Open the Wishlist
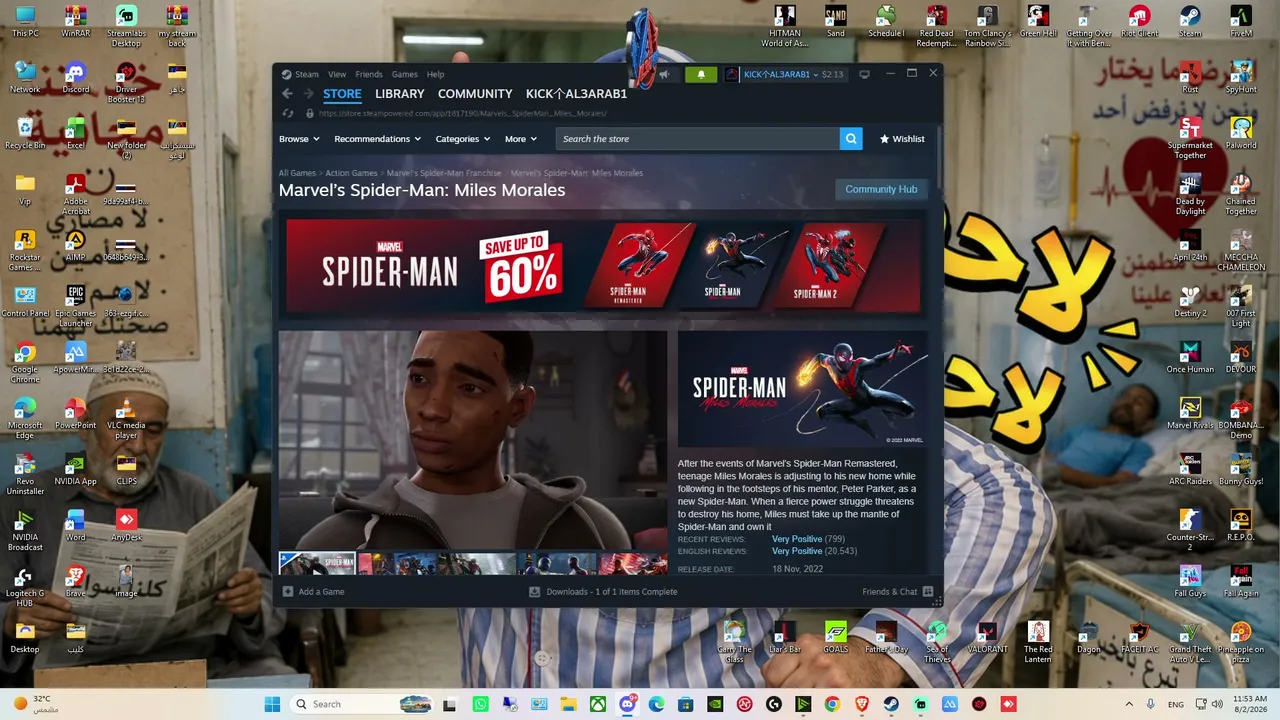This screenshot has width=1280, height=720. 902,139
